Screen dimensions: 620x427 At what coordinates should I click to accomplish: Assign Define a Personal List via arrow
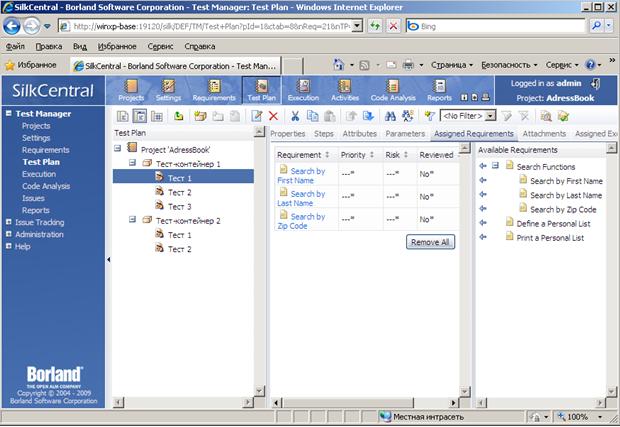click(x=483, y=223)
